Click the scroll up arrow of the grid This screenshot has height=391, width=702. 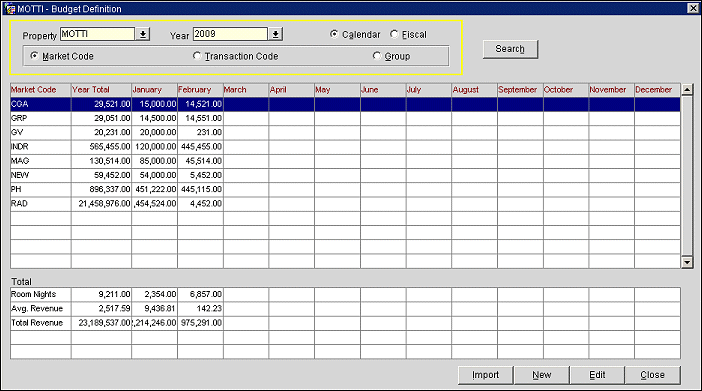pos(687,90)
